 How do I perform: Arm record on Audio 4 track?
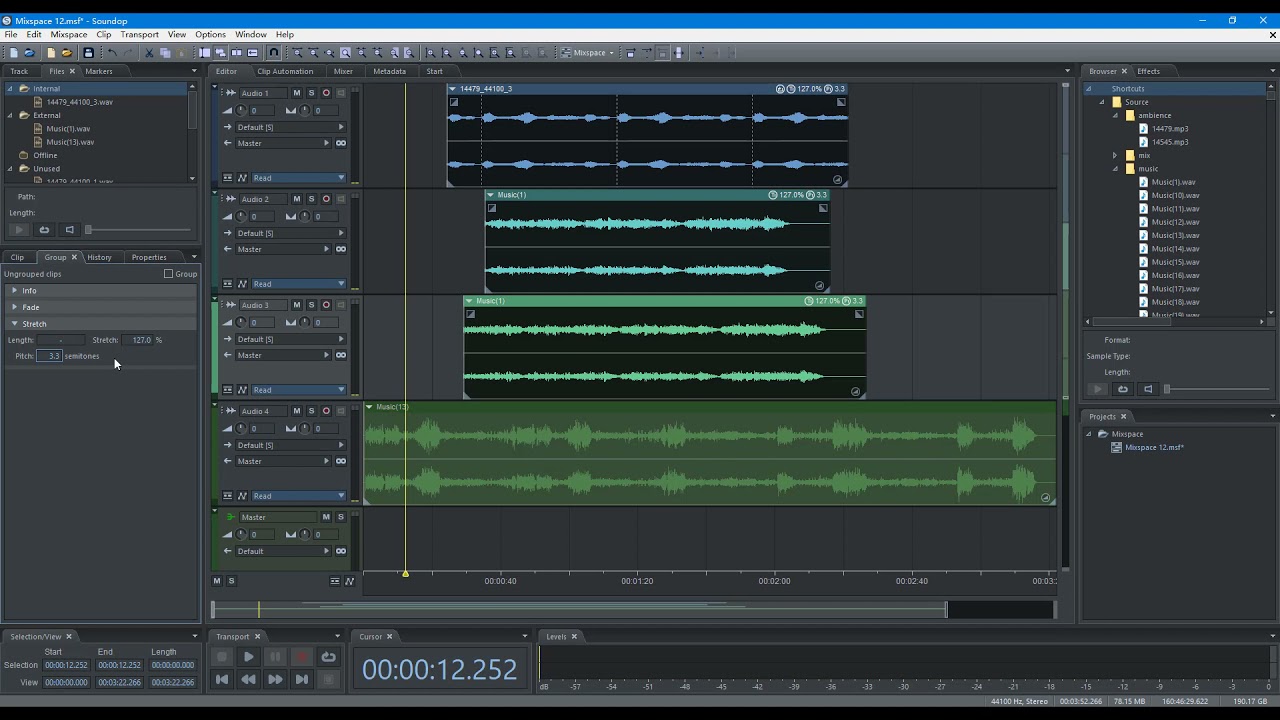pyautogui.click(x=326, y=411)
